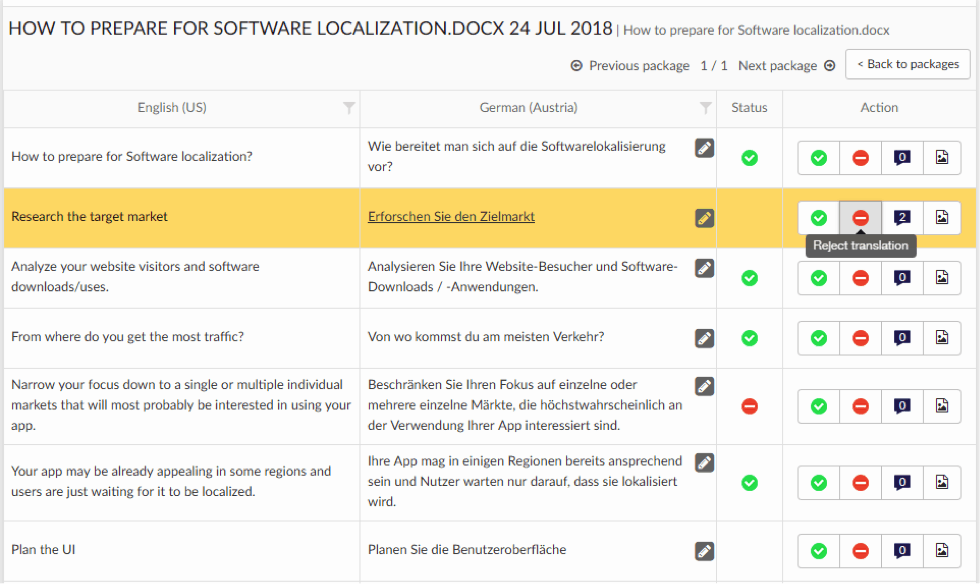The image size is (980, 584).
Task: Reject the 'From where do you get' translation
Action: point(861,338)
